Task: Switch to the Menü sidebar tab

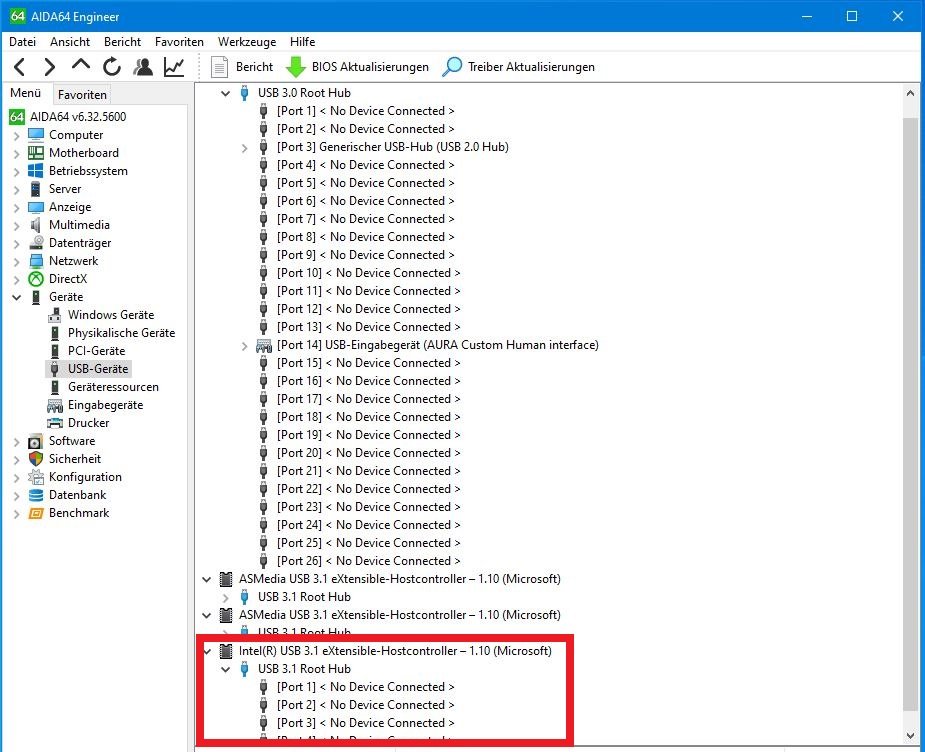Action: tap(26, 93)
